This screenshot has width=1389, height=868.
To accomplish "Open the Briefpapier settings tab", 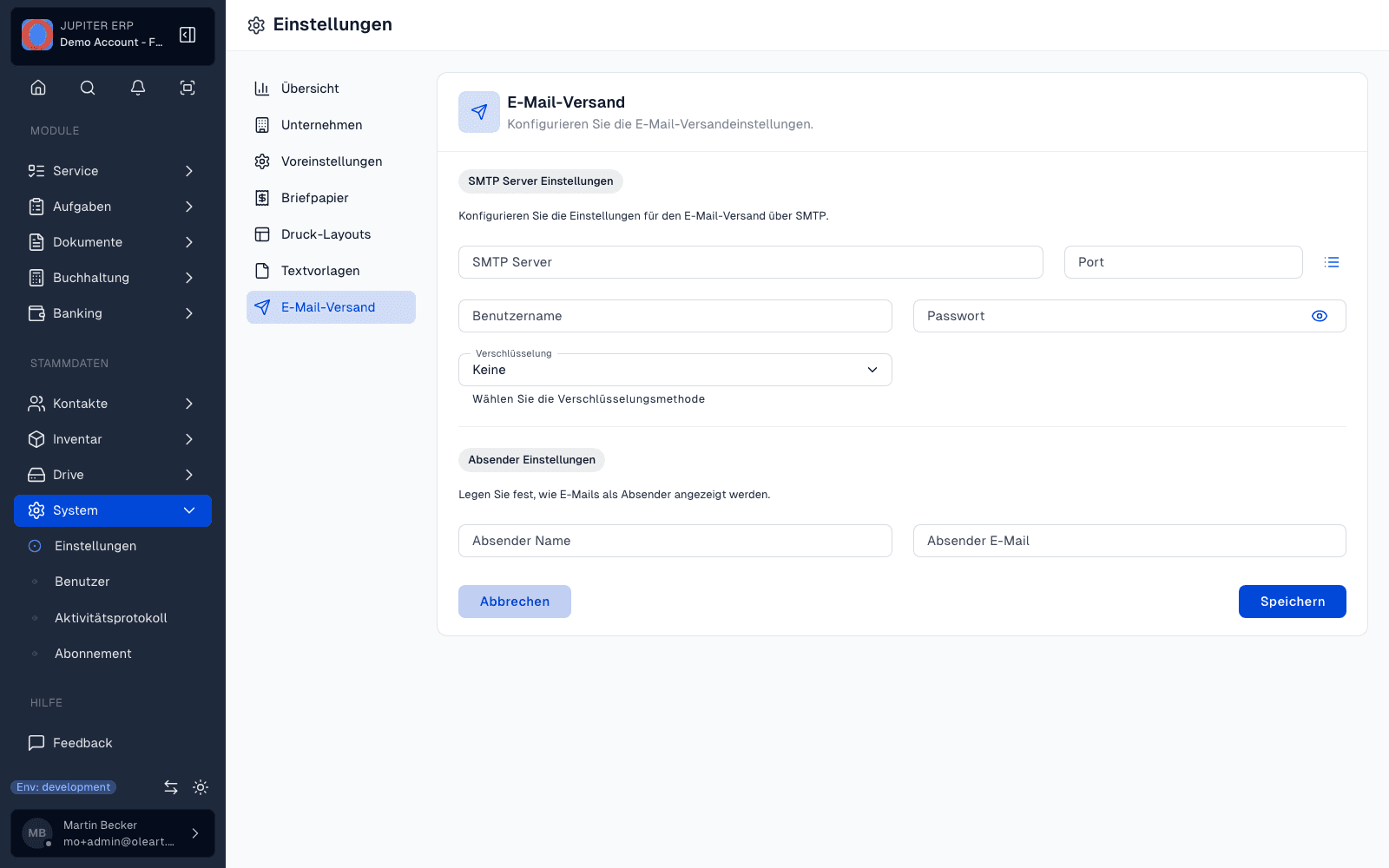I will tap(331, 198).
